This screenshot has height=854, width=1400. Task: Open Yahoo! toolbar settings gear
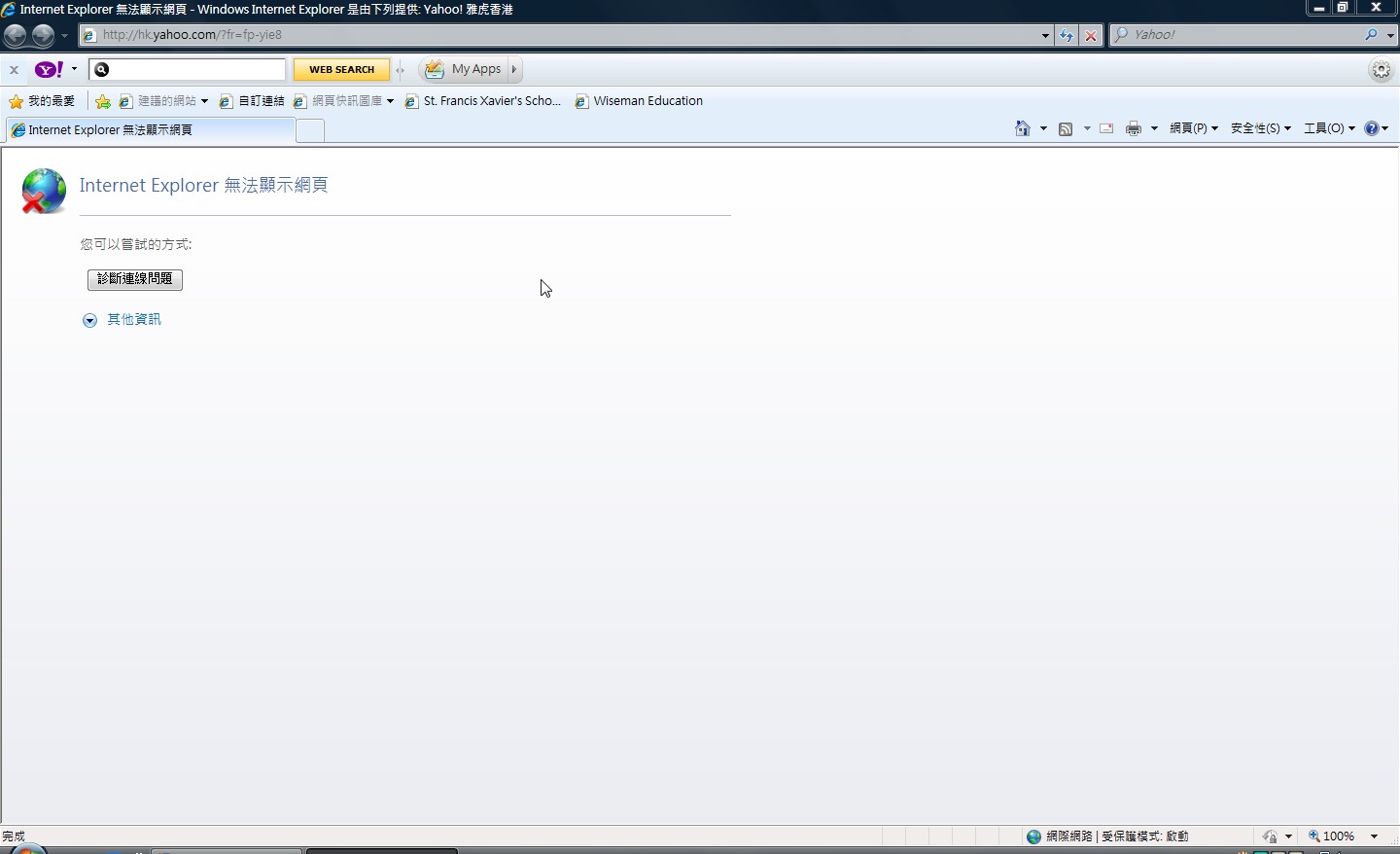tap(1382, 69)
